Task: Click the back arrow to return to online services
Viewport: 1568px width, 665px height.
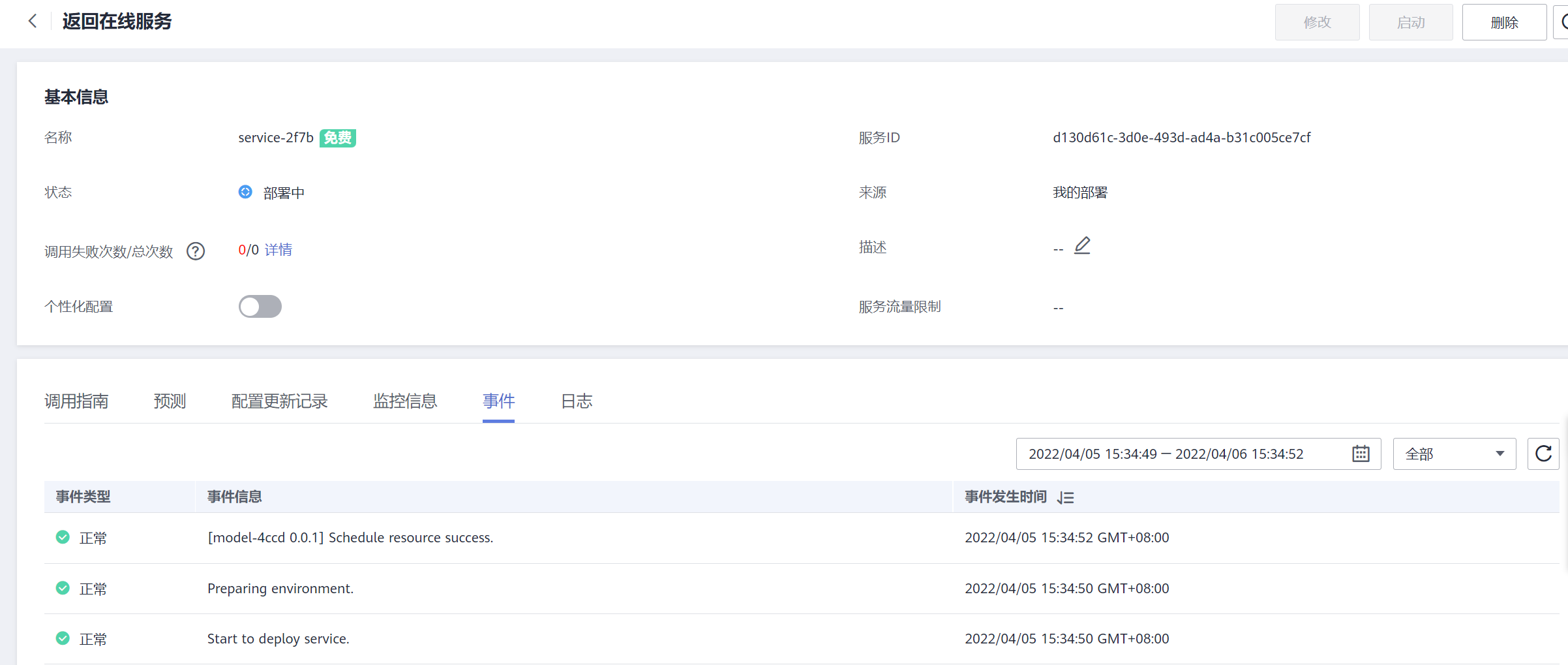Action: (33, 22)
